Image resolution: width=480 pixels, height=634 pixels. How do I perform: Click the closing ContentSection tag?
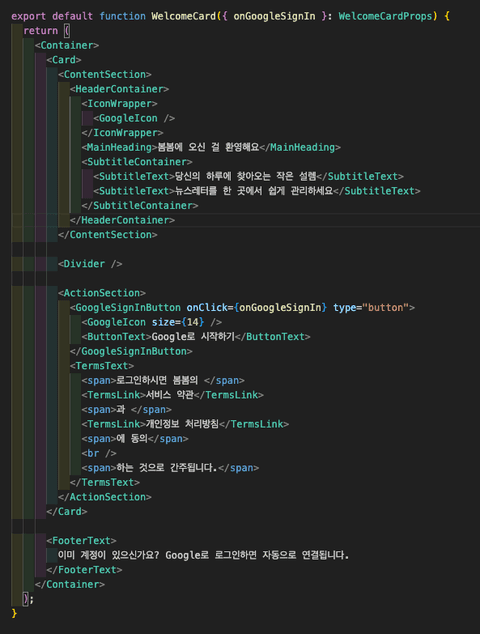(x=108, y=235)
